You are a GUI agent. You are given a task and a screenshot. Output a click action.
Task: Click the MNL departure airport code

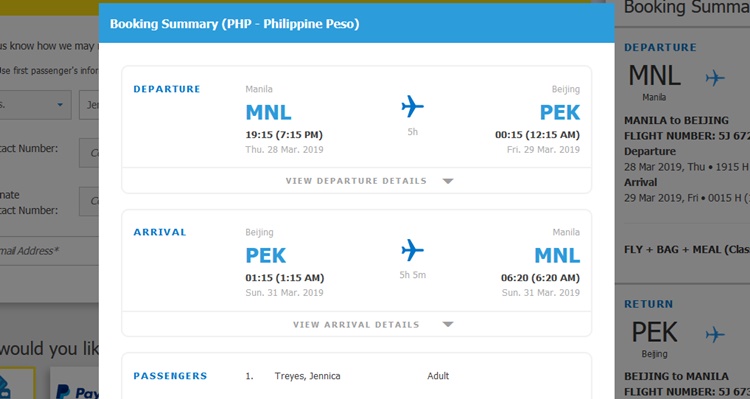click(x=268, y=113)
